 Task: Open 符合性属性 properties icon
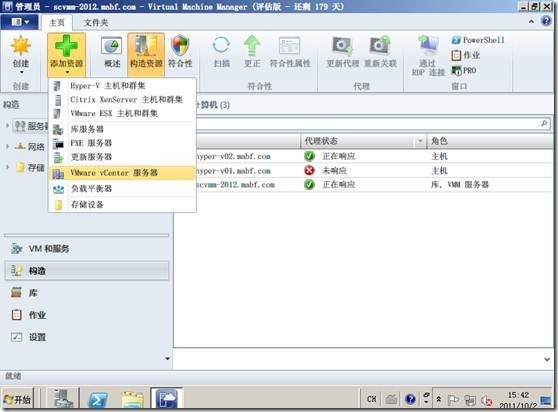(290, 46)
